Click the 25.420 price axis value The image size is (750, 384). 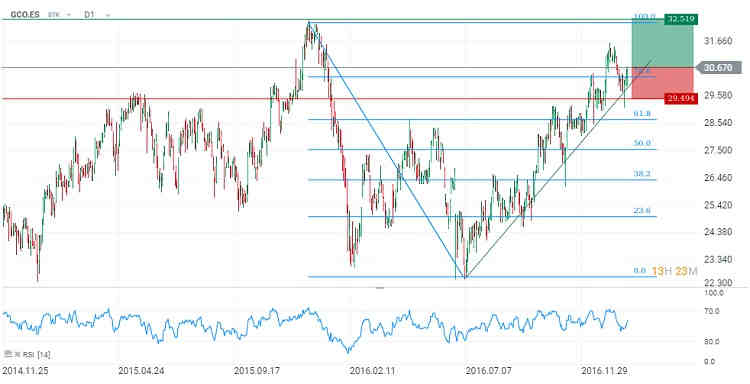[718, 205]
